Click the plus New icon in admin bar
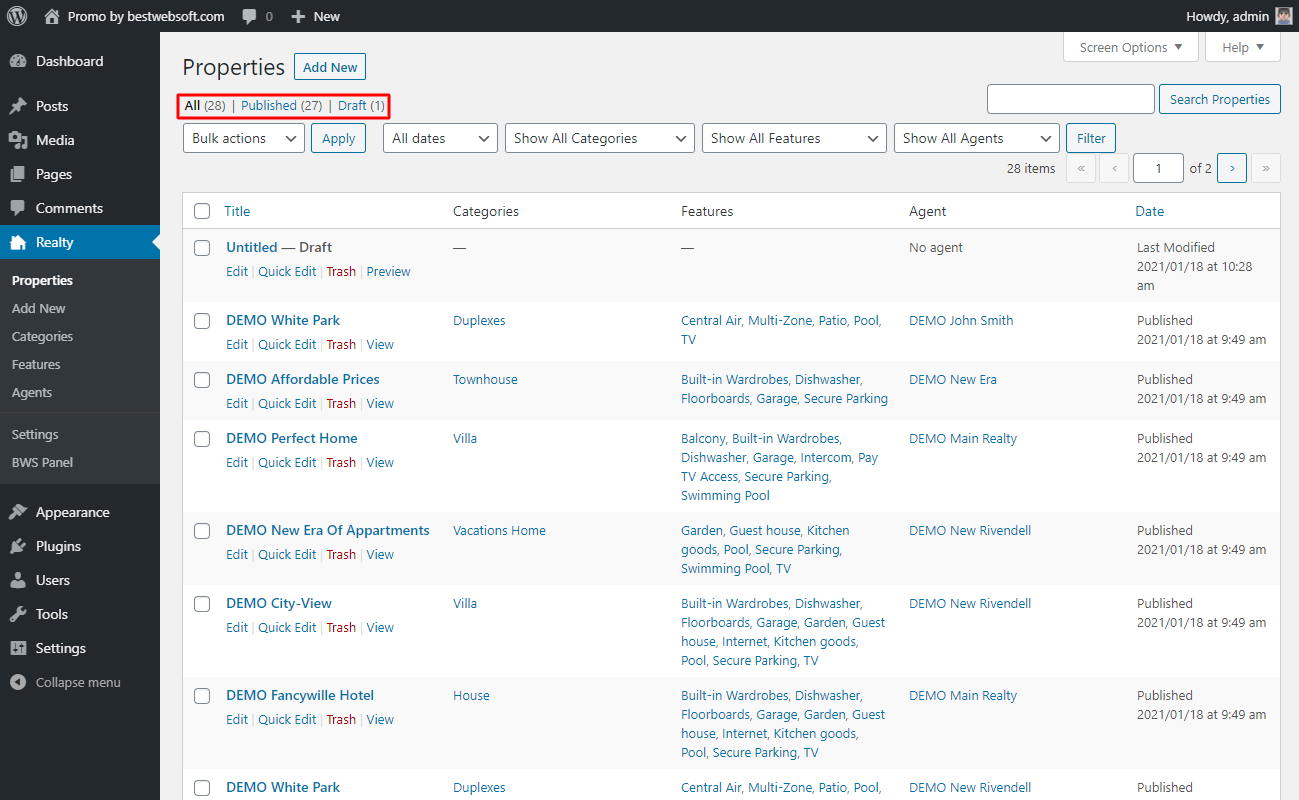This screenshot has width=1299, height=800. [297, 16]
